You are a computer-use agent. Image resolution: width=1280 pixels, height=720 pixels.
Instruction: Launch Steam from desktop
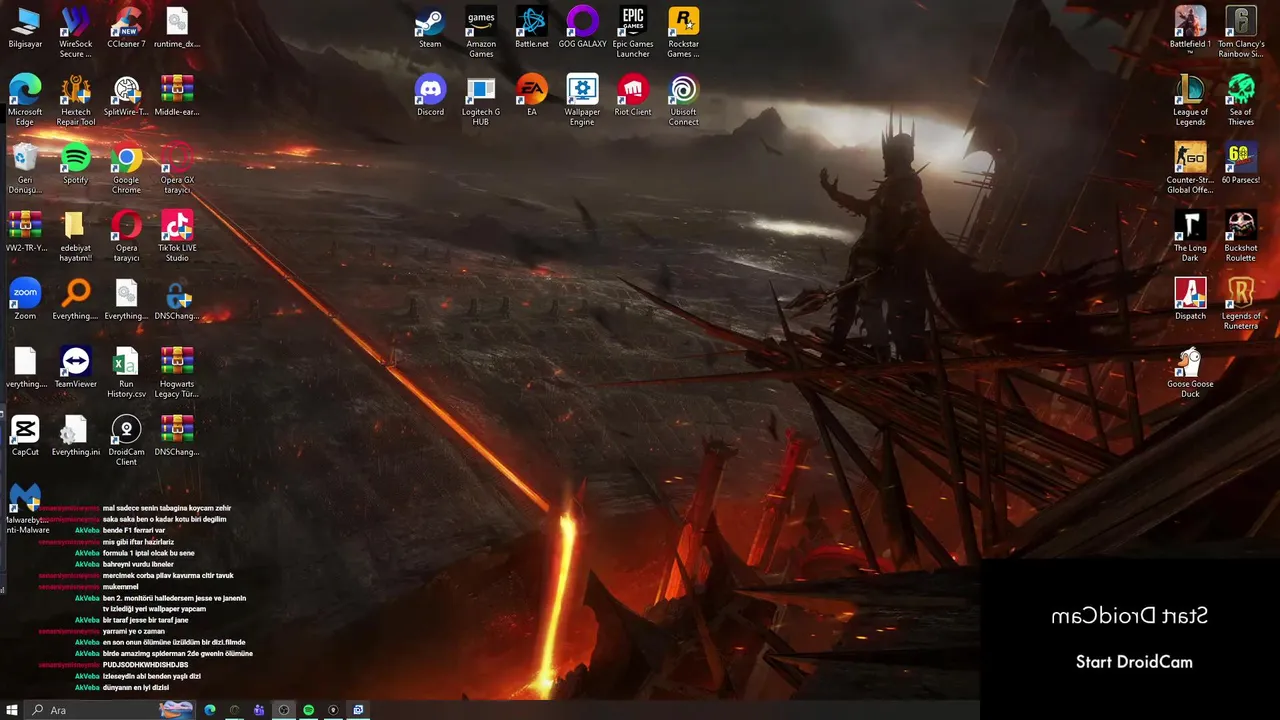[430, 29]
